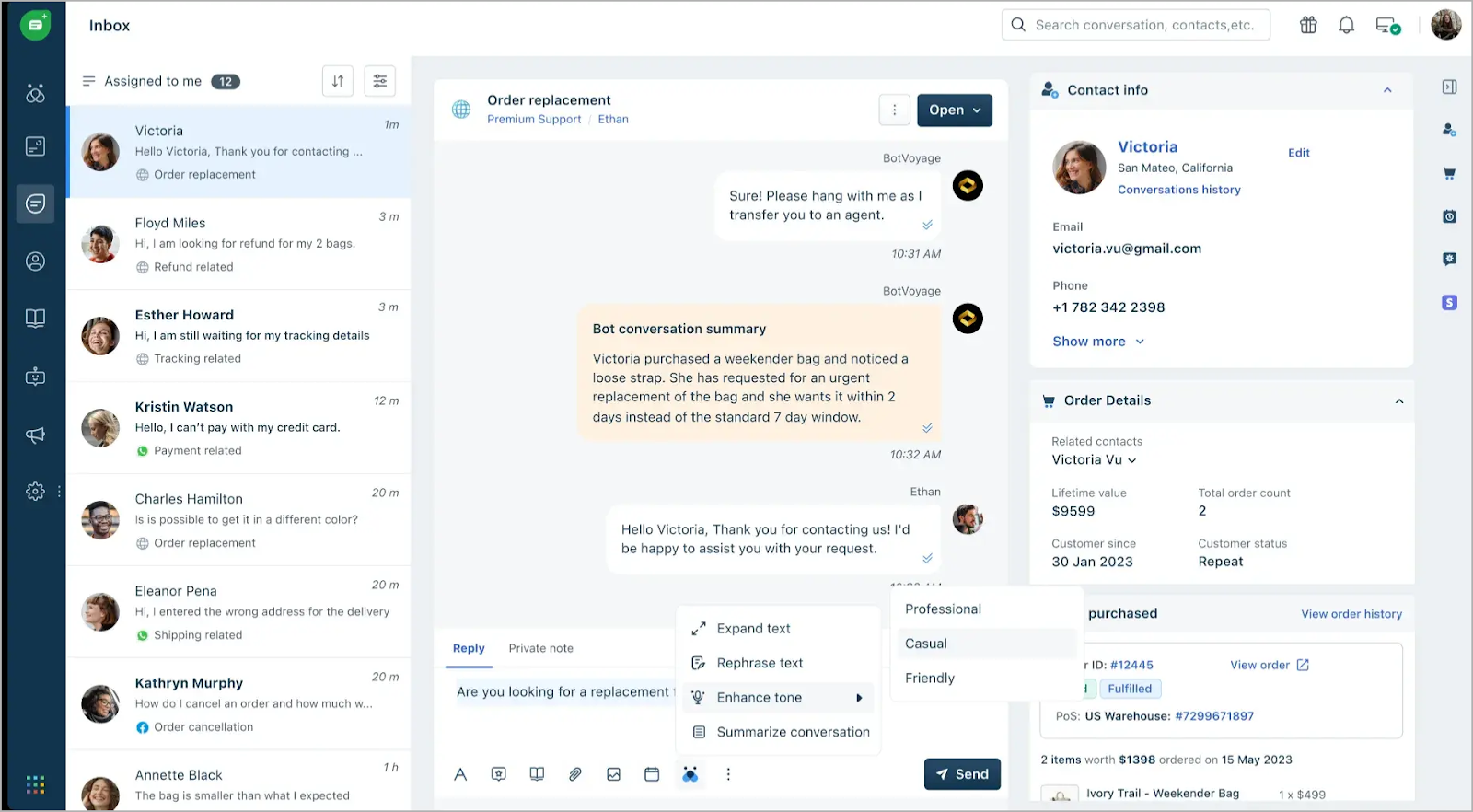1473x812 pixels.
Task: Click the AI assist icon in reply toolbar
Action: click(690, 774)
